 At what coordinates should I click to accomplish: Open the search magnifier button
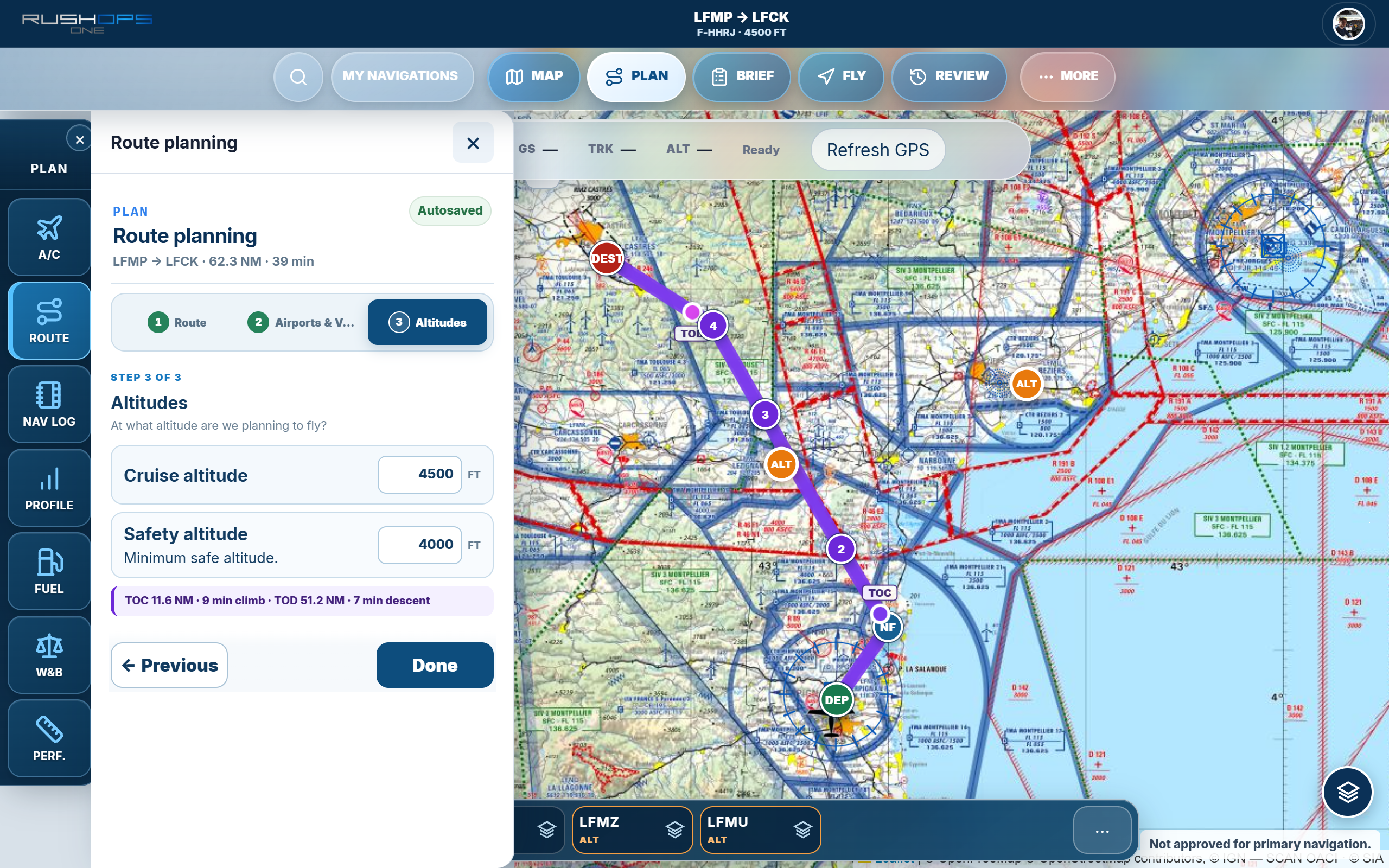coord(298,76)
